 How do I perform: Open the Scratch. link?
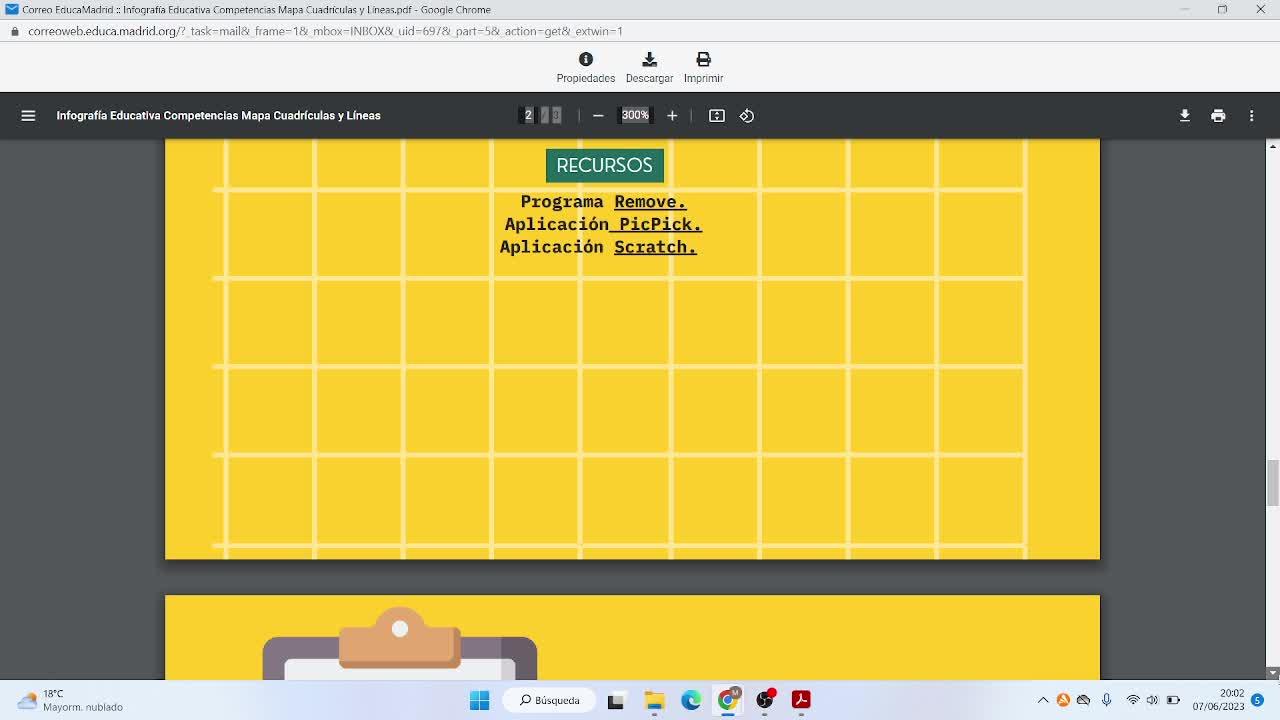655,247
